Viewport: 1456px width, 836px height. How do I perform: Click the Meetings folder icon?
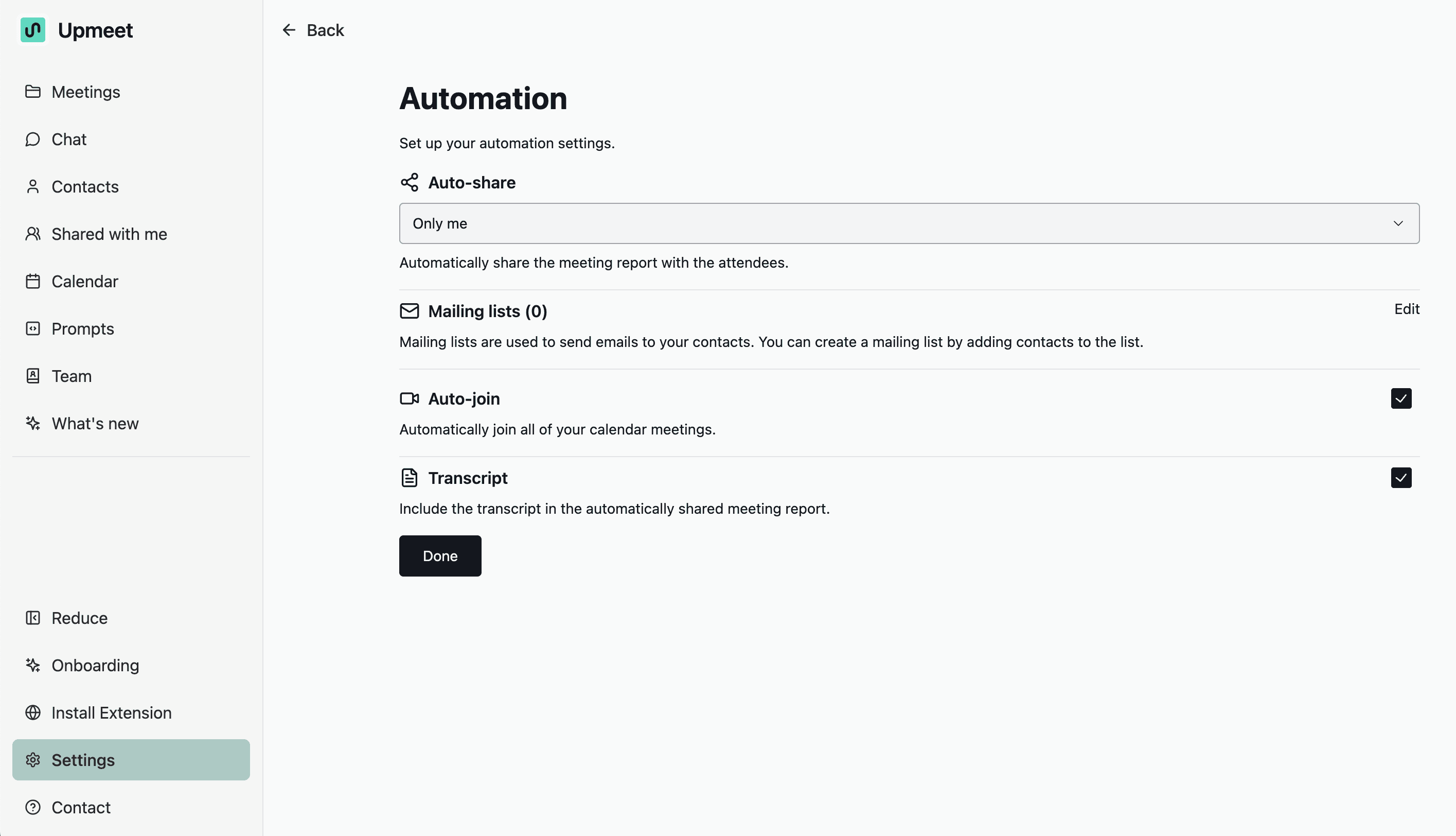[33, 92]
